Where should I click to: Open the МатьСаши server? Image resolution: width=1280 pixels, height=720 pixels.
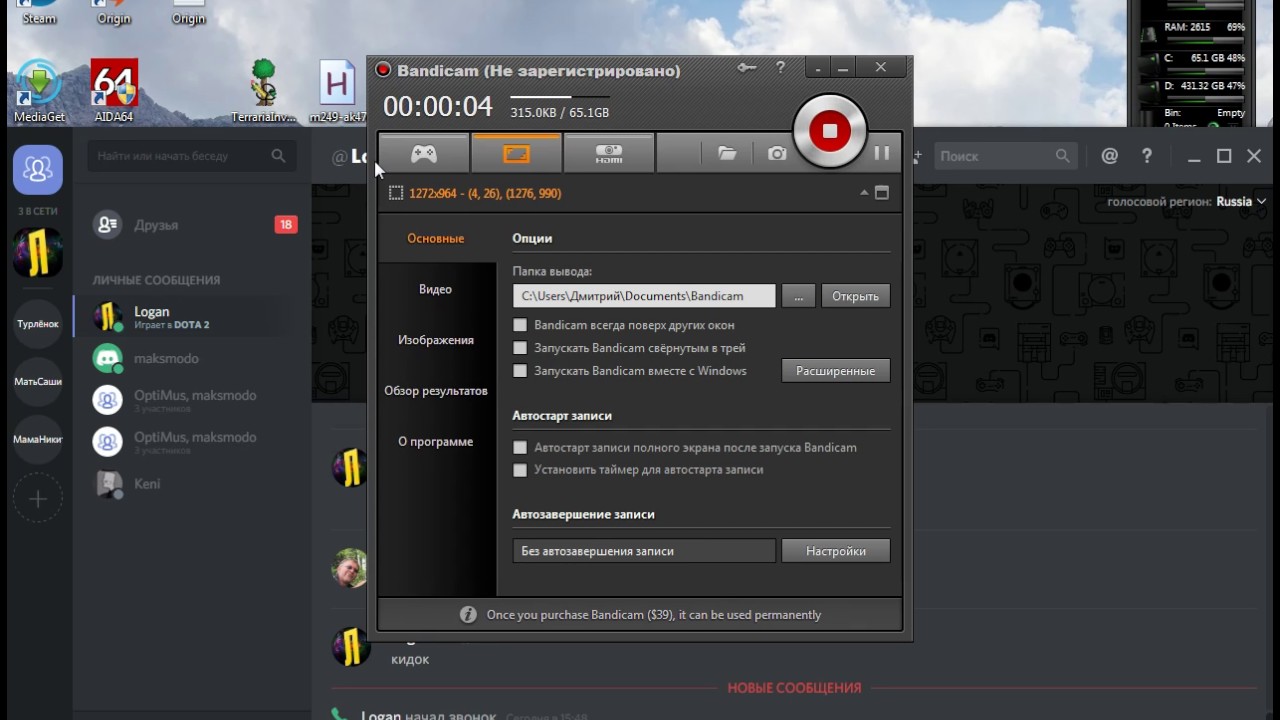[38, 382]
